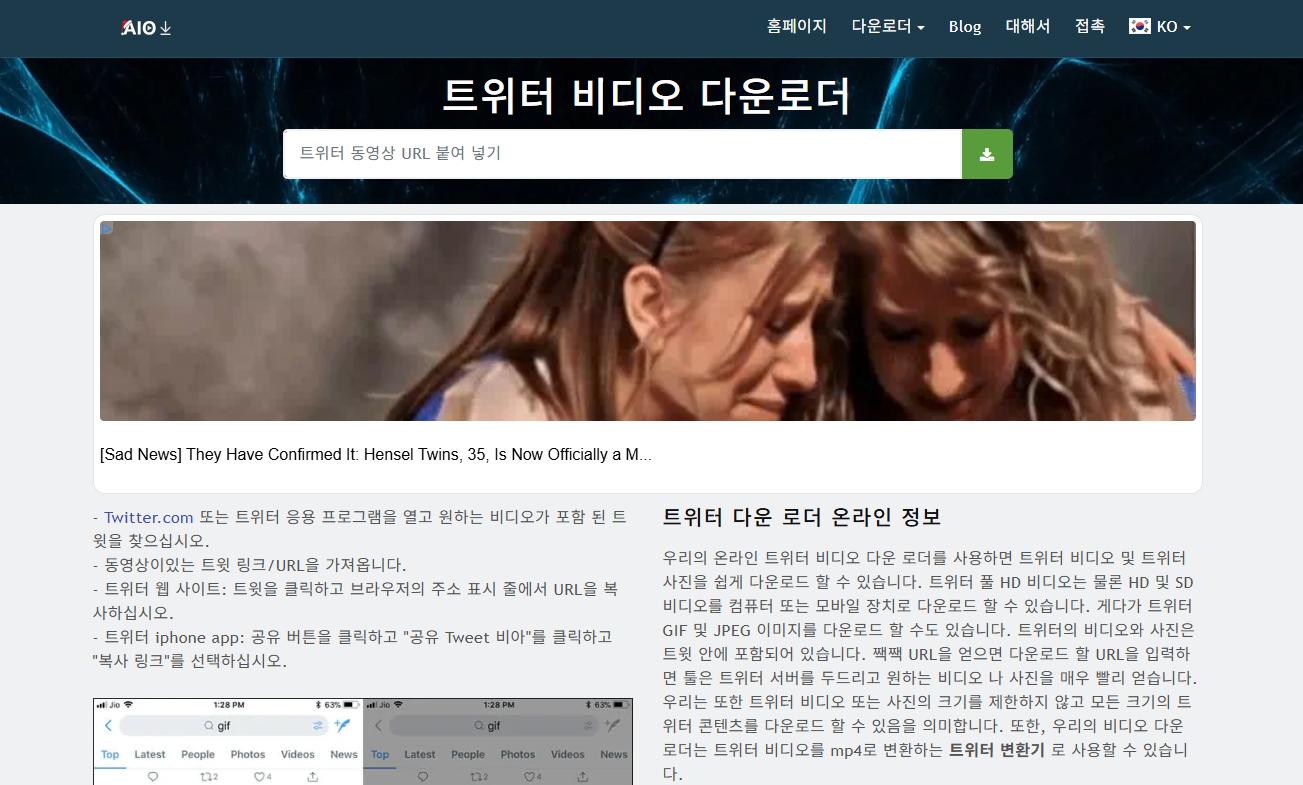Screen dimensions: 1303x785
Task: Open the Twitter.com link
Action: (148, 517)
